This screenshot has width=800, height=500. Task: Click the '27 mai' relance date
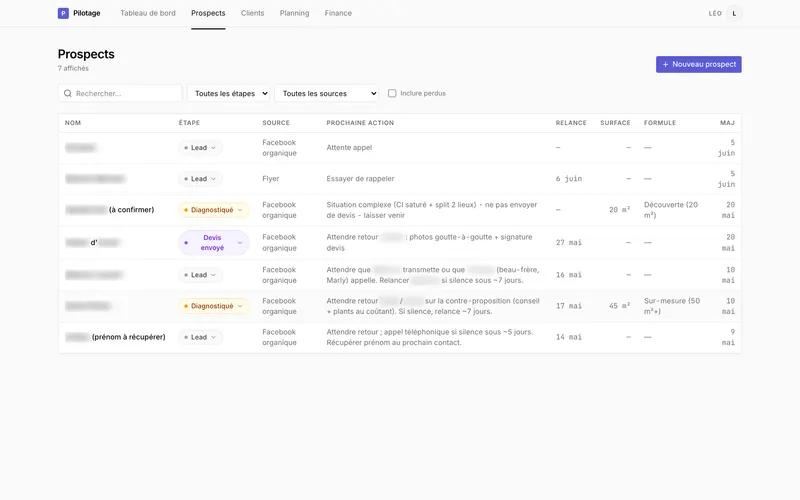(x=569, y=243)
